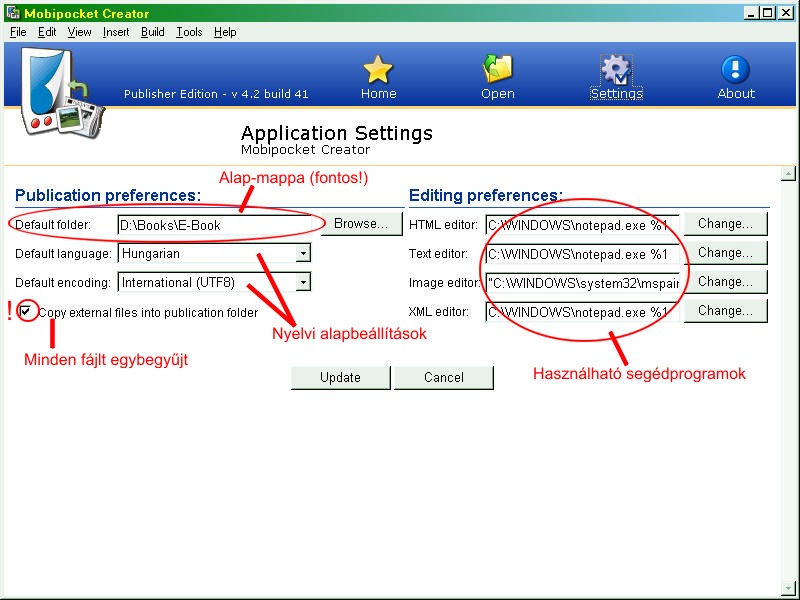Click the scrollbar up arrow
Image resolution: width=800 pixels, height=600 pixels.
[x=788, y=174]
